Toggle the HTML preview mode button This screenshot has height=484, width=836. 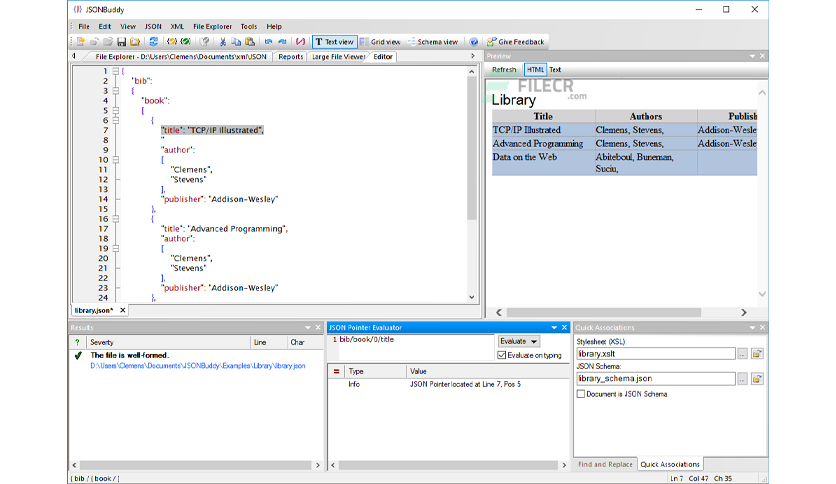535,70
